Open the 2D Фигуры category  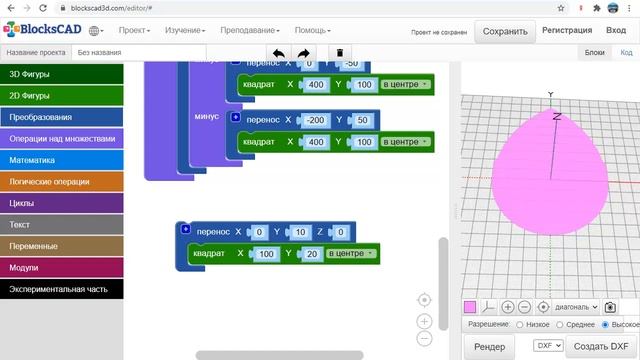[62, 96]
